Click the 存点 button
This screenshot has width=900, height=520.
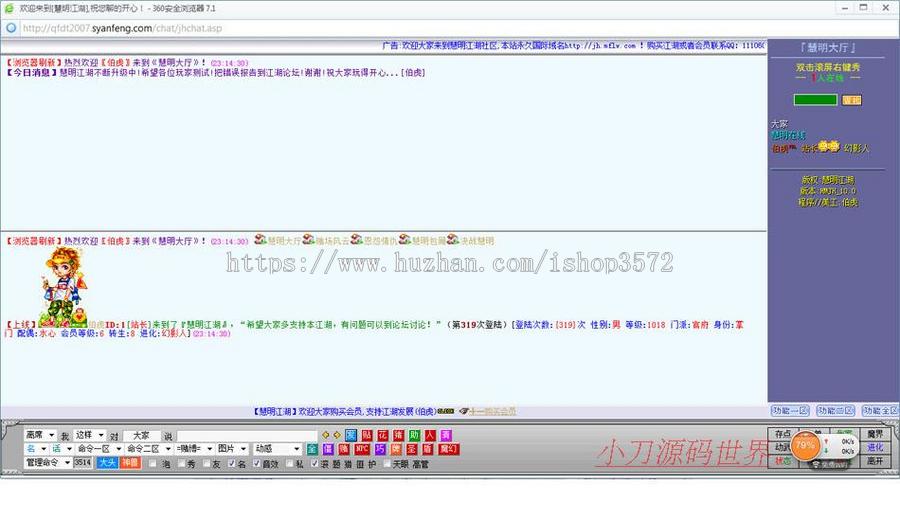pyautogui.click(x=783, y=434)
